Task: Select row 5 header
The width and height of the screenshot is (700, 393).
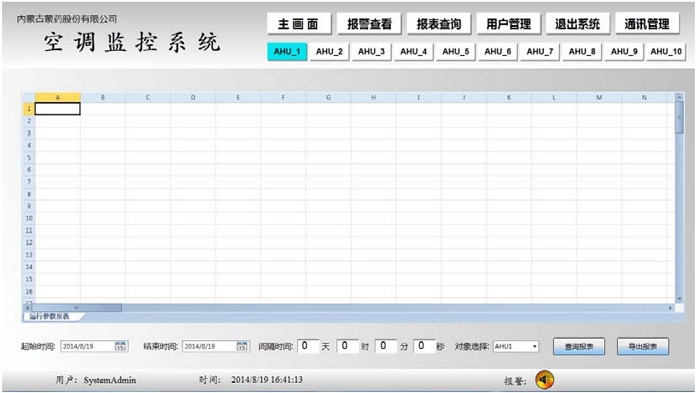Action: tap(29, 157)
